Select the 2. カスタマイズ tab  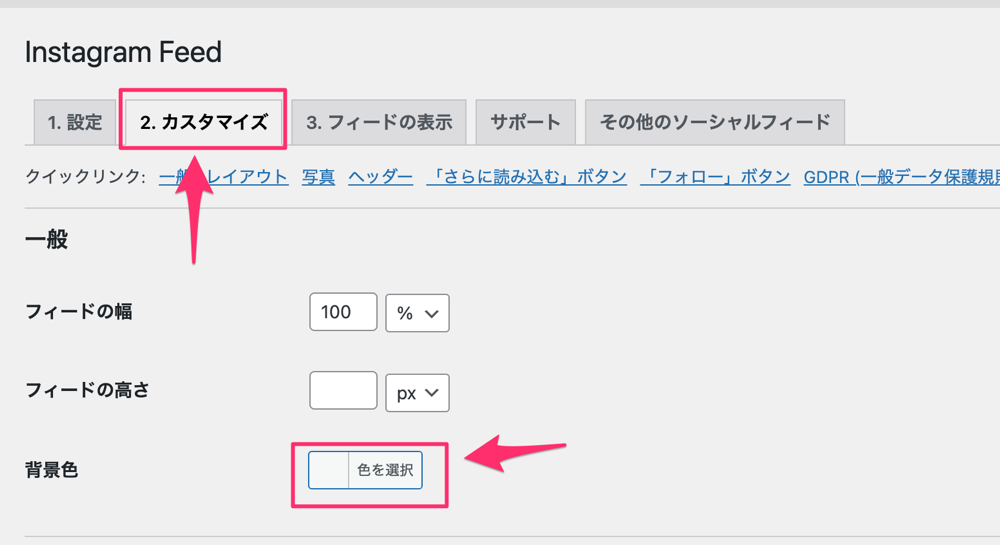click(203, 122)
